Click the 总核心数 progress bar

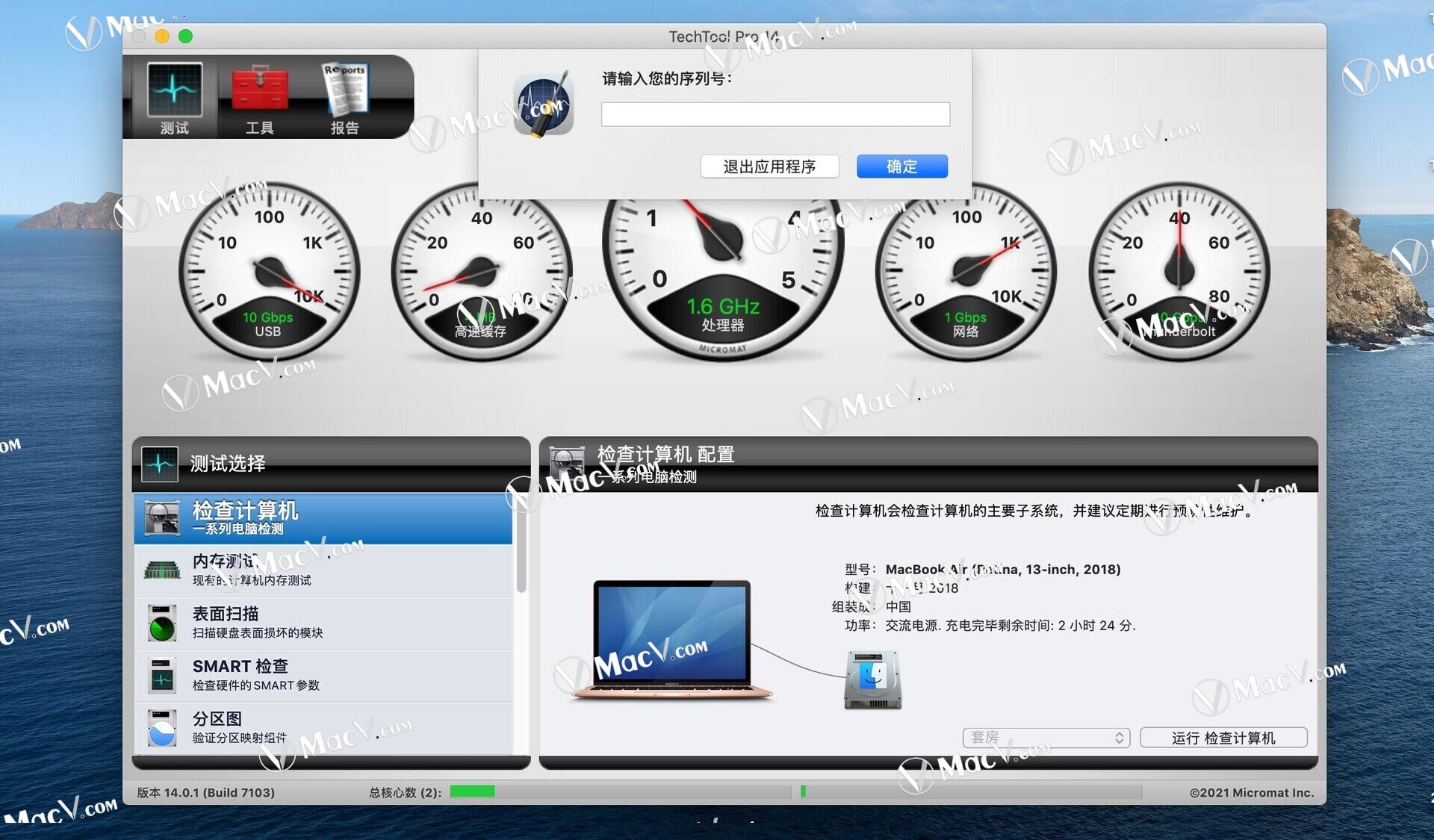(472, 790)
